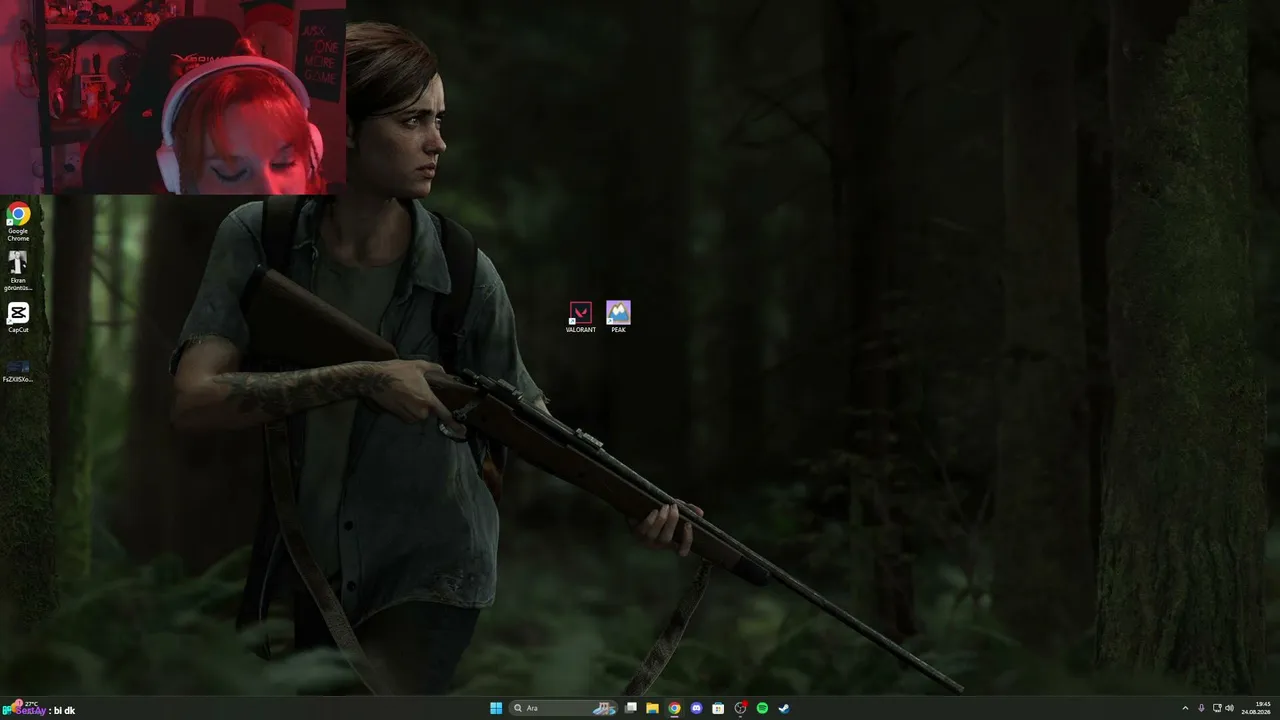The width and height of the screenshot is (1280, 720).
Task: Select the Google Chrome desktop shortcut
Action: (x=18, y=222)
